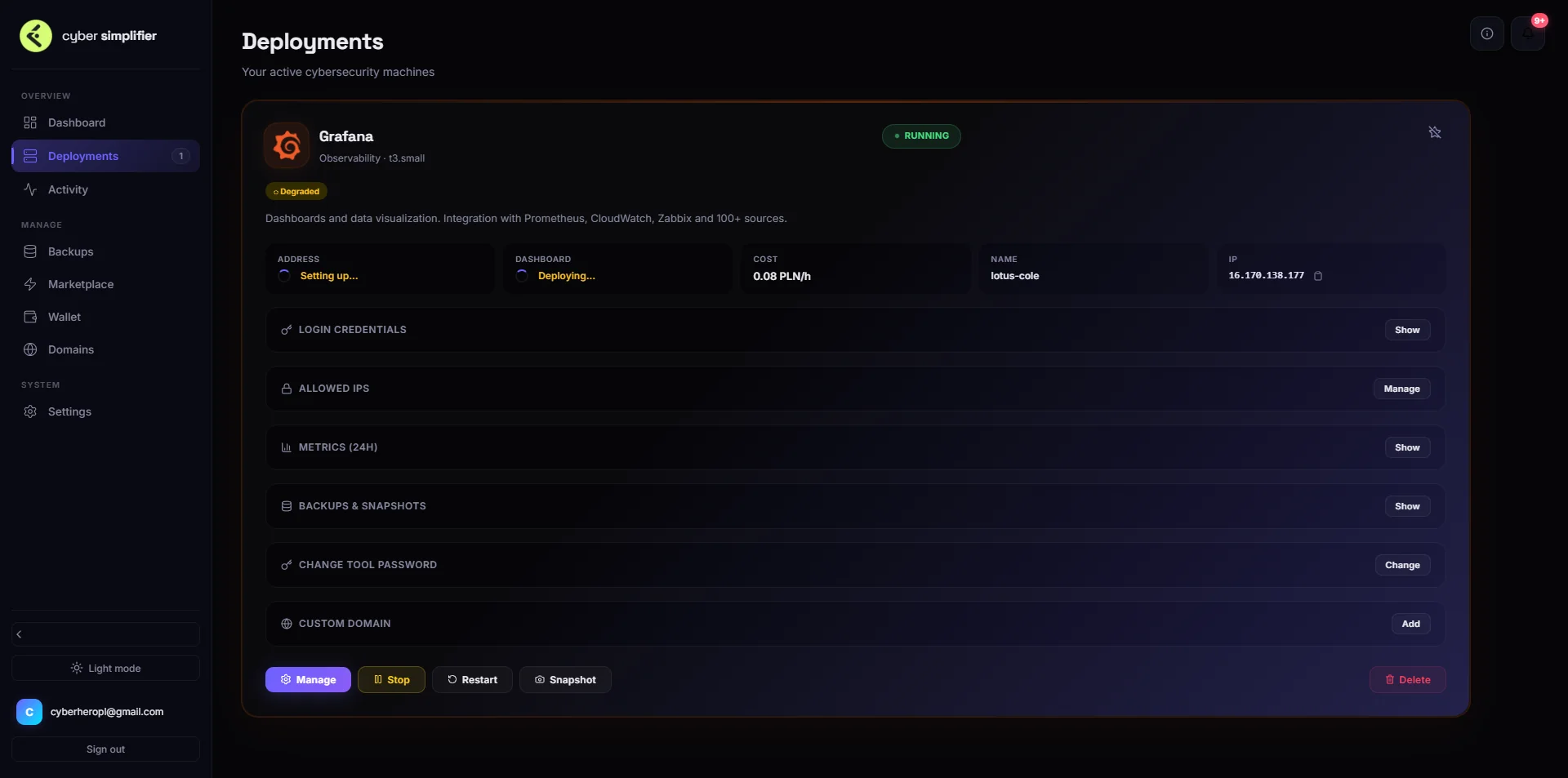Click the LOGIN CREDENTIALS section label
1568x778 pixels.
(x=353, y=330)
